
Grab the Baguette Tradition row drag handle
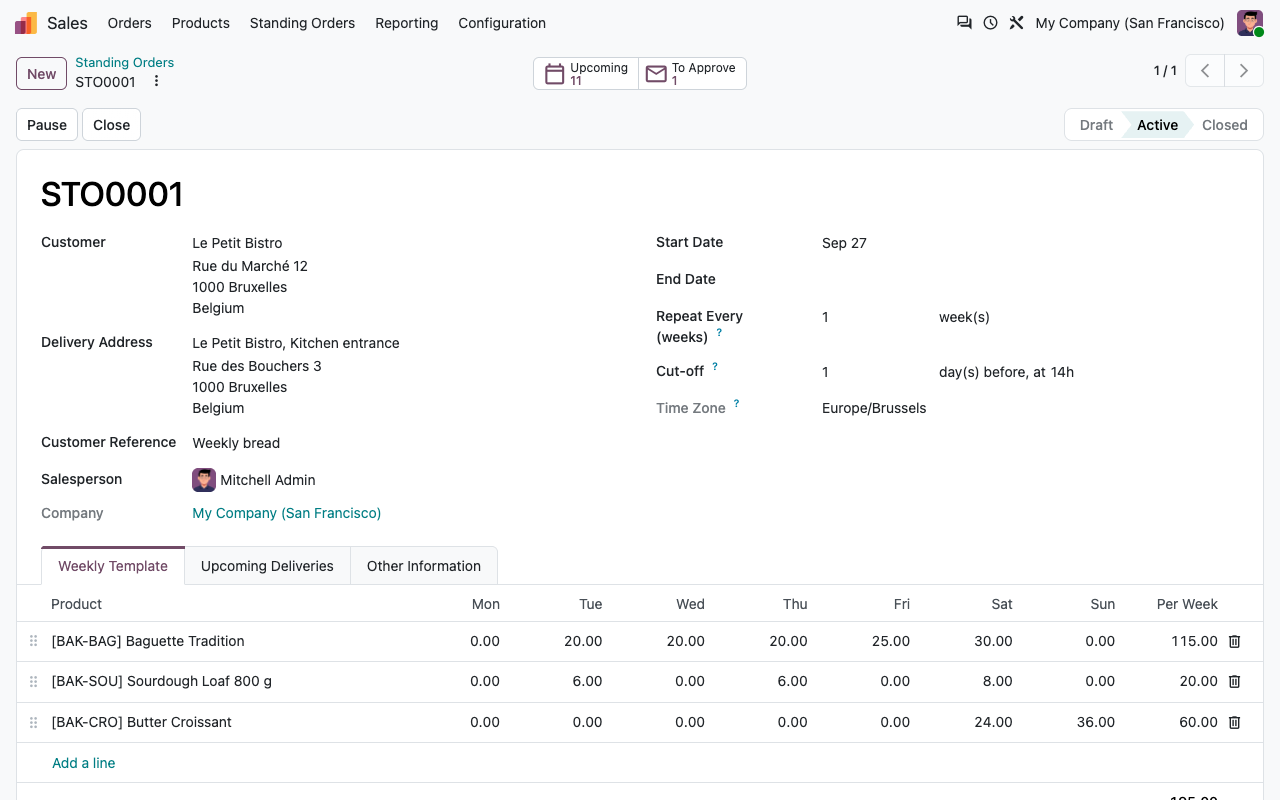33,641
